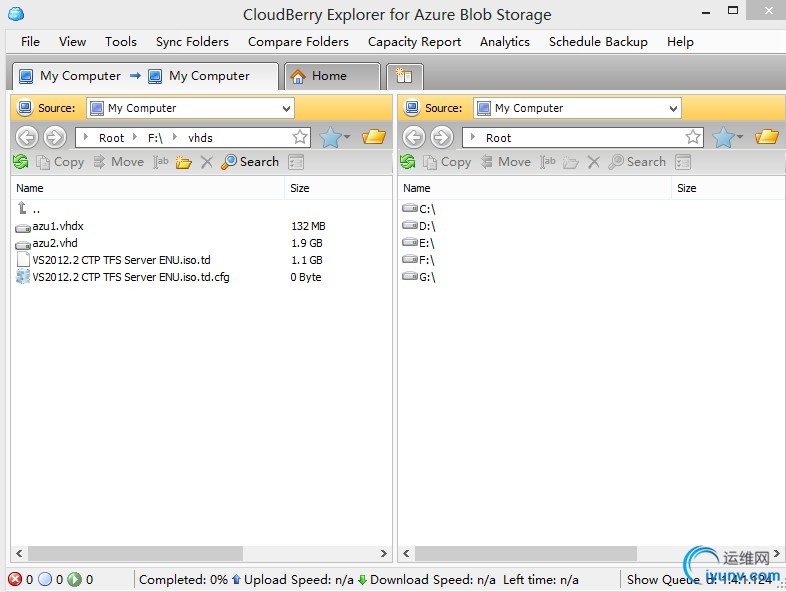Click the delete X icon in left pane
This screenshot has height=592, width=786.
pos(207,162)
